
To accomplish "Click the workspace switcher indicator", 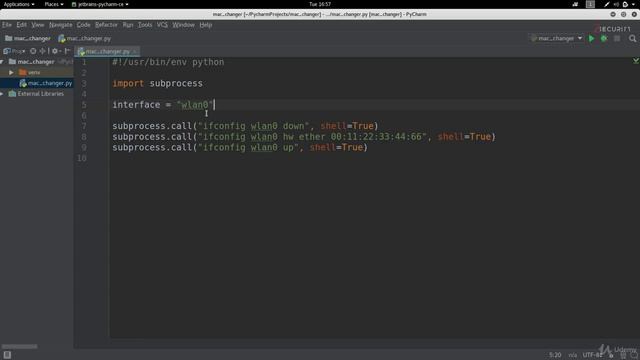I will tap(590, 4).
